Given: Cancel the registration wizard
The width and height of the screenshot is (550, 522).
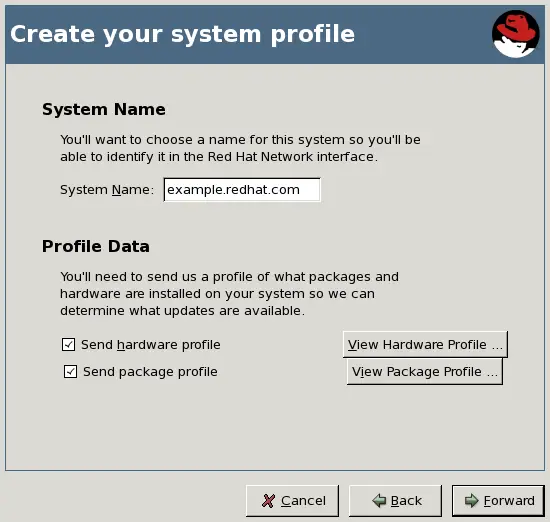Looking at the screenshot, I should pyautogui.click(x=293, y=501).
